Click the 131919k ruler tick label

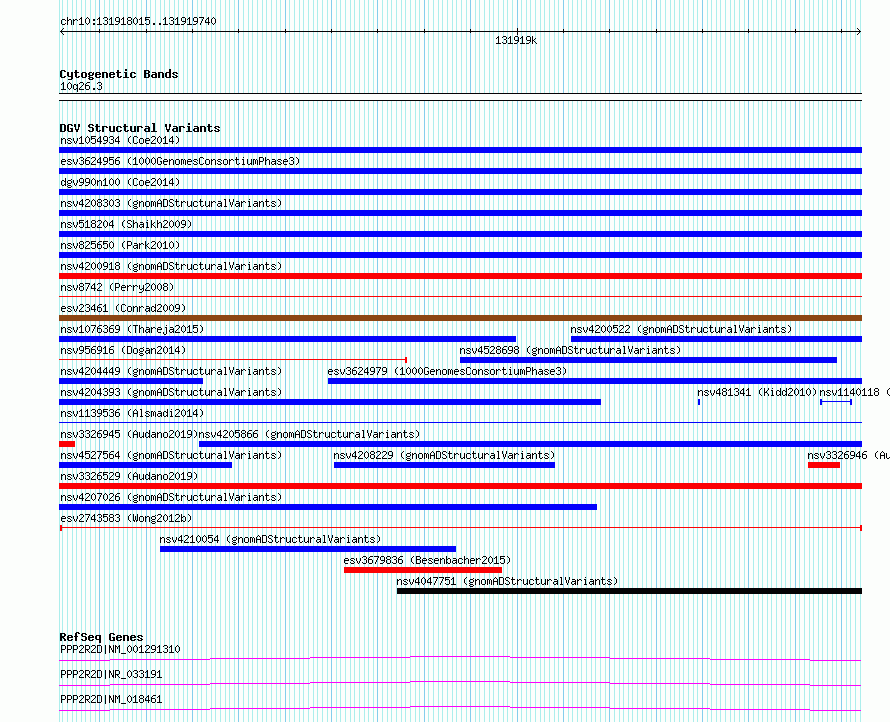pyautogui.click(x=516, y=40)
